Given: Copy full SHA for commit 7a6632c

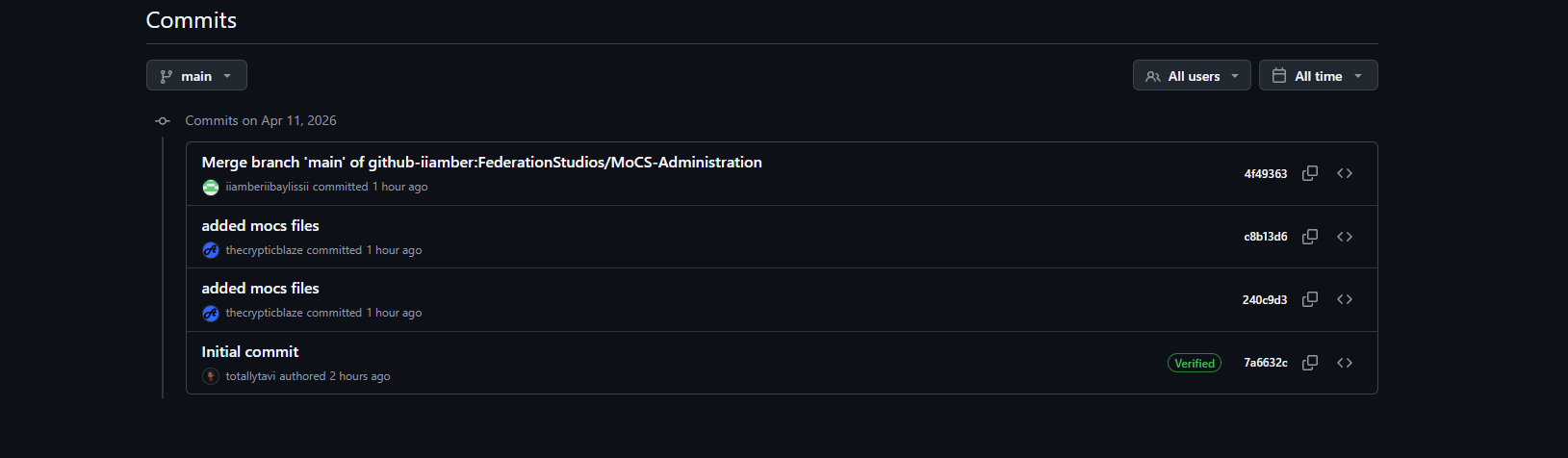Looking at the screenshot, I should [1310, 363].
